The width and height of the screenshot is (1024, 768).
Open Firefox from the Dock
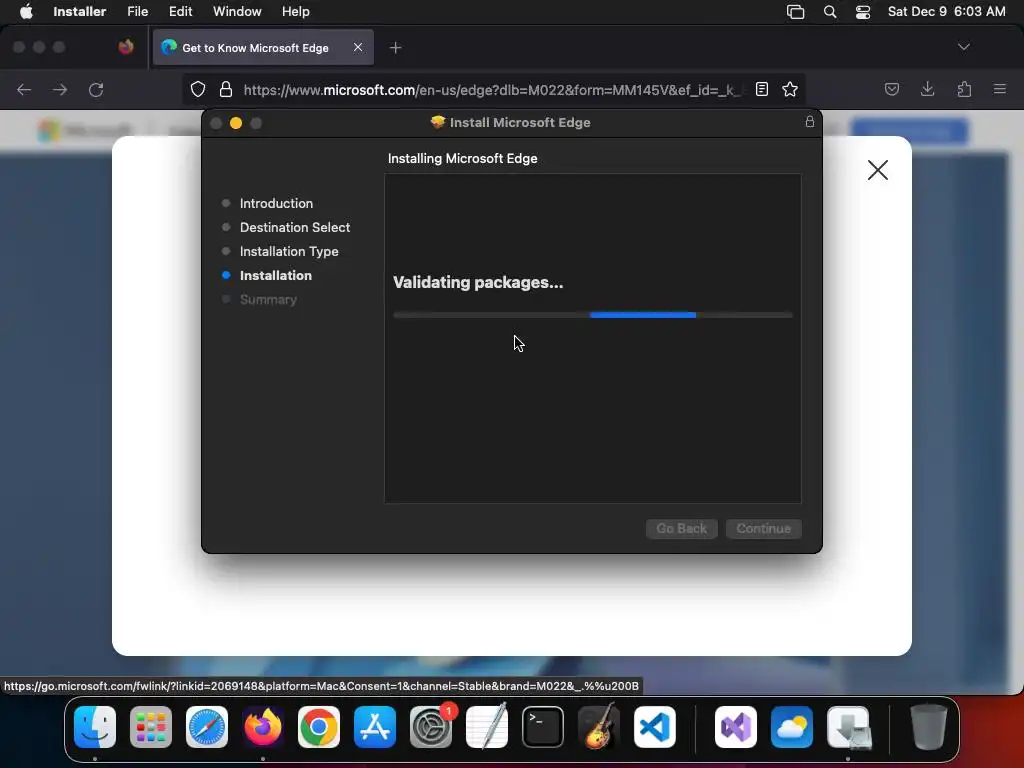263,727
